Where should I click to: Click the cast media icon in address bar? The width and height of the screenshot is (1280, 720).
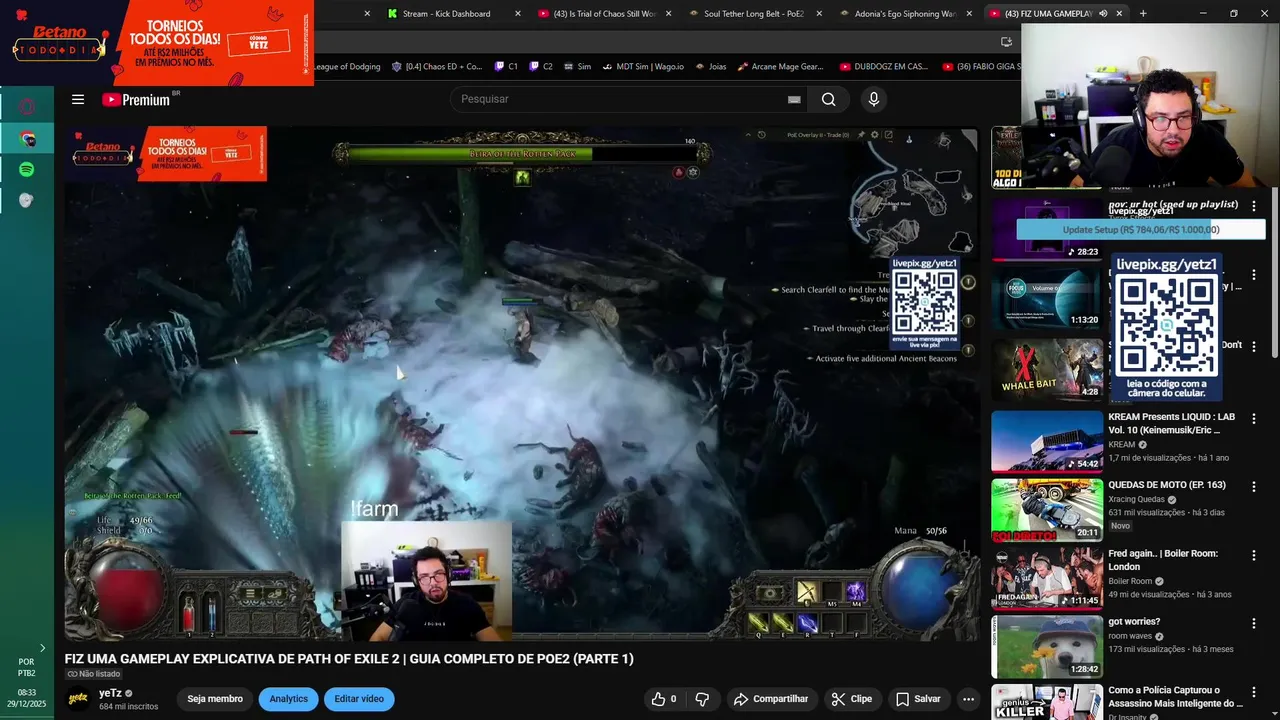(1006, 42)
